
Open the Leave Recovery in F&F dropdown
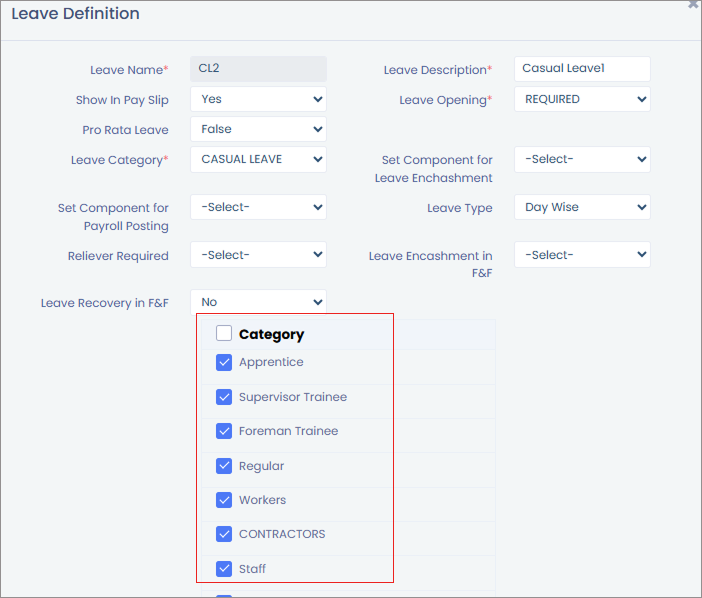[258, 302]
